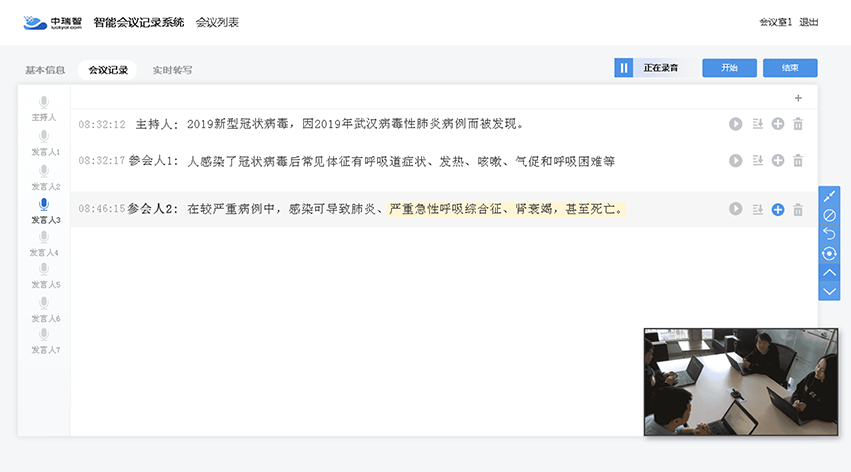This screenshot has width=851, height=472.
Task: Click the 结束 (End) button
Action: (x=790, y=68)
